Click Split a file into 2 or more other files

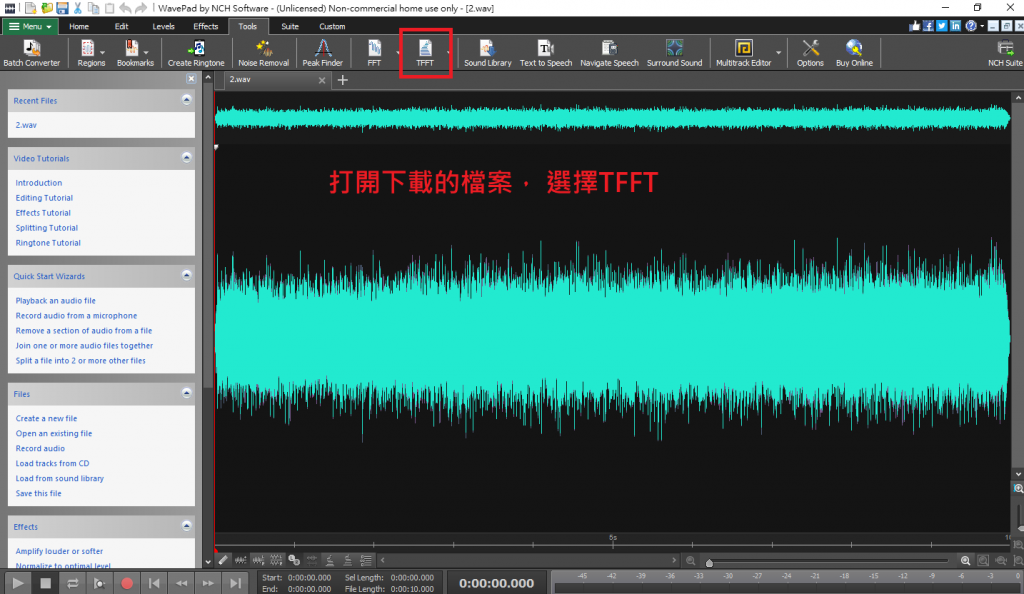pyautogui.click(x=80, y=360)
